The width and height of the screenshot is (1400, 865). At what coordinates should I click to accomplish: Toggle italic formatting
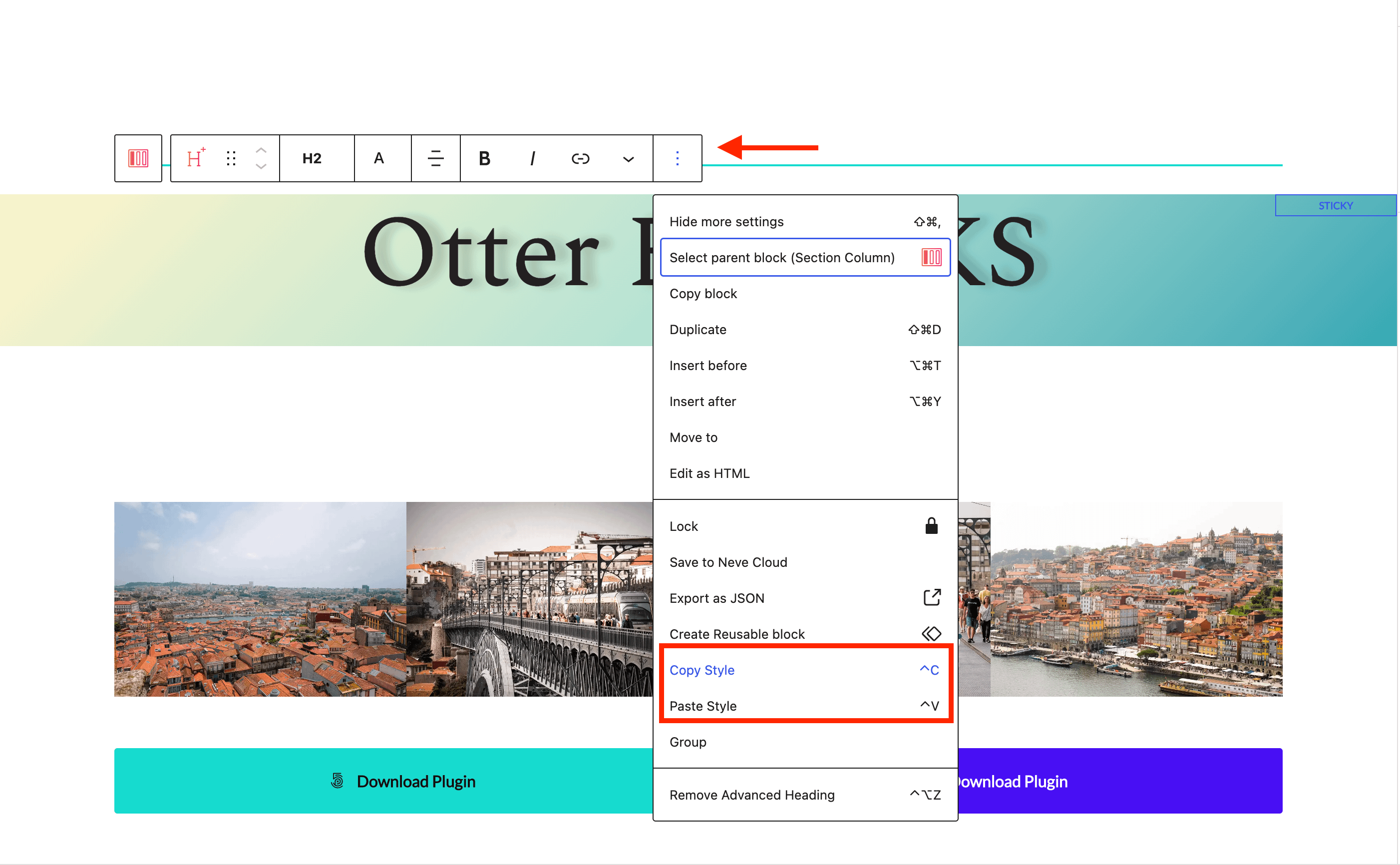(532, 158)
